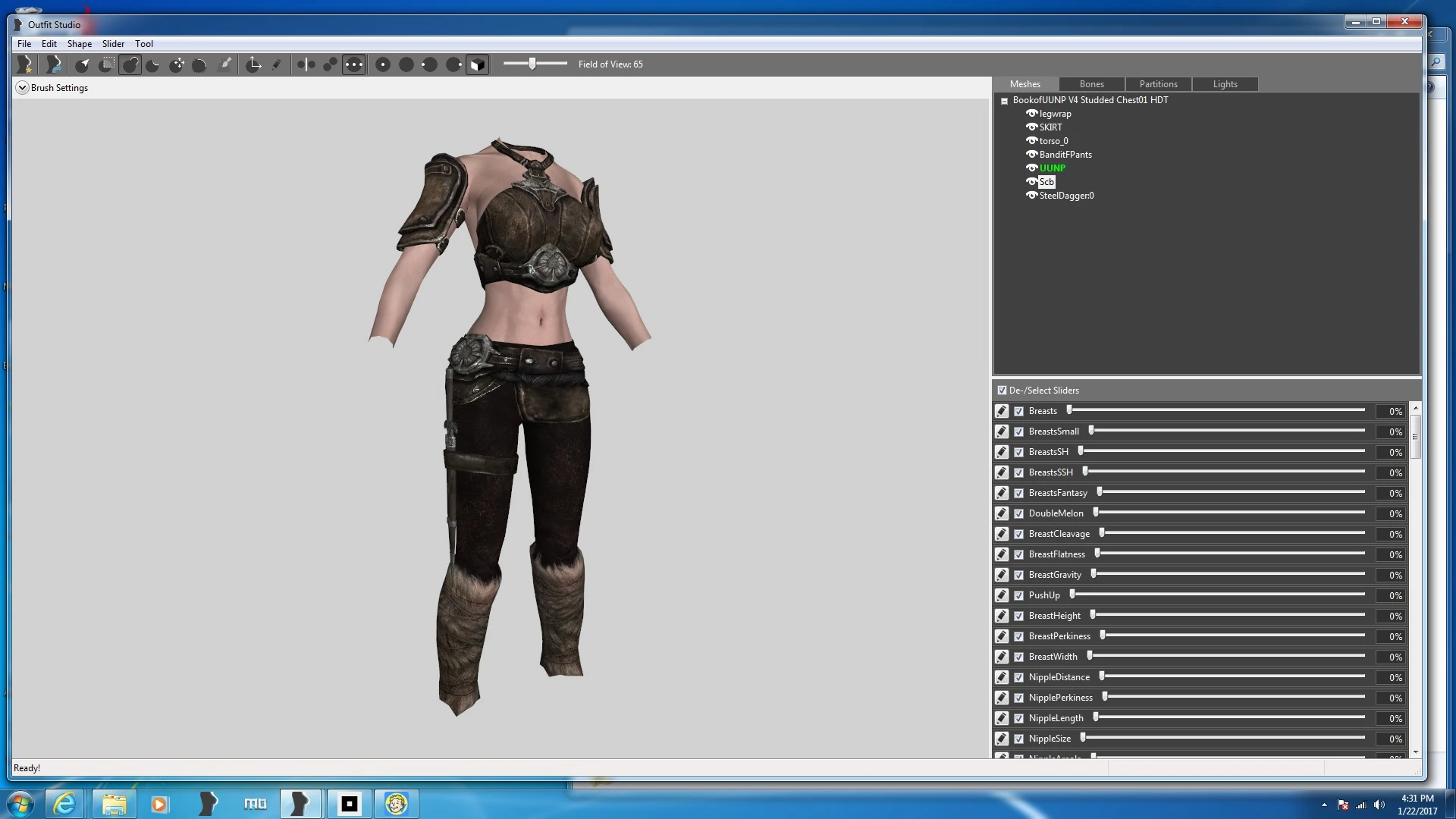1456x819 pixels.
Task: Click slider list scrollbar down arrow
Action: [x=1415, y=752]
